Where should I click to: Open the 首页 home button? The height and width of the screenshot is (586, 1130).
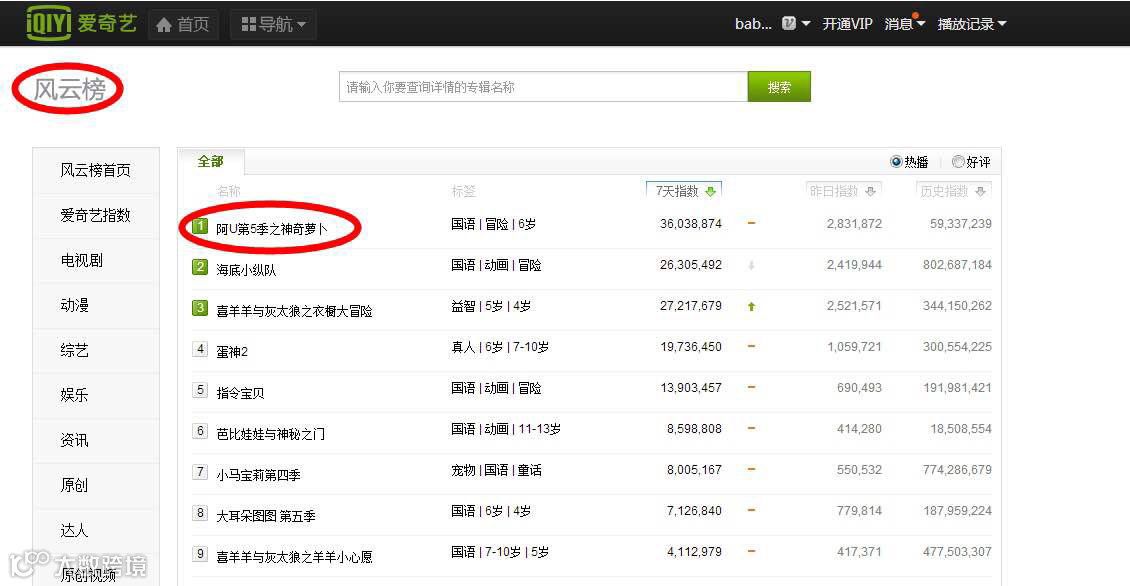pyautogui.click(x=183, y=25)
